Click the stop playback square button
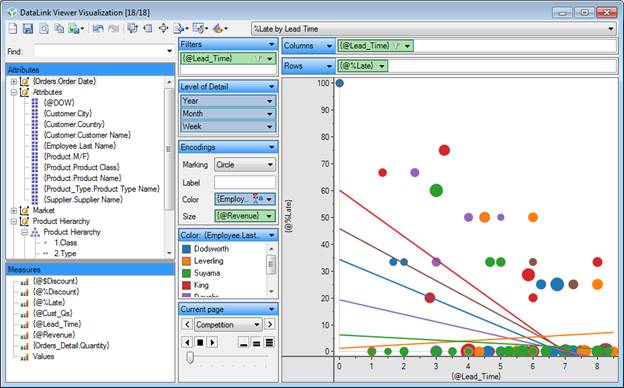Screen dimensions: 624x388 click(x=200, y=342)
